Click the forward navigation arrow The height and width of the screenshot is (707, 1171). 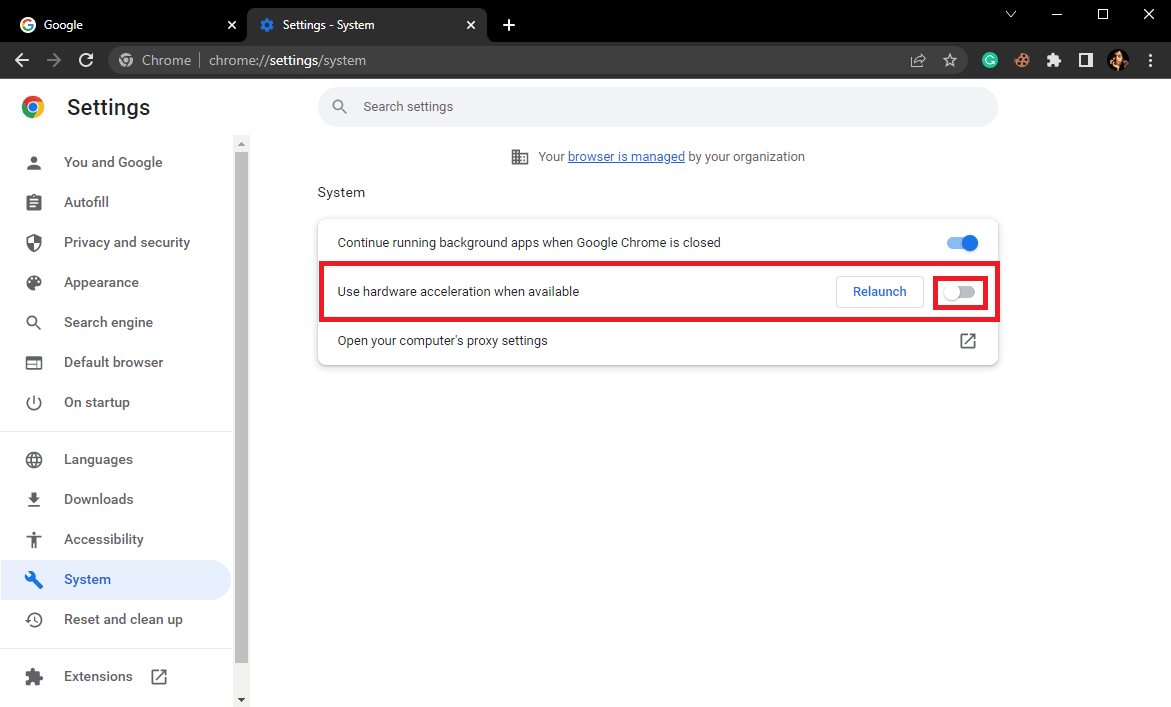click(54, 60)
